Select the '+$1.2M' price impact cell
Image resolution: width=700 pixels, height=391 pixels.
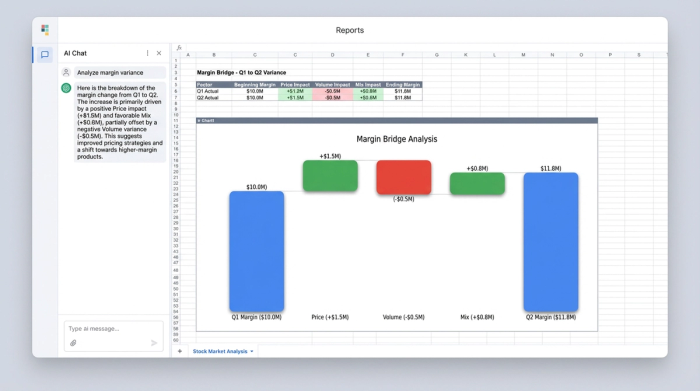click(295, 91)
